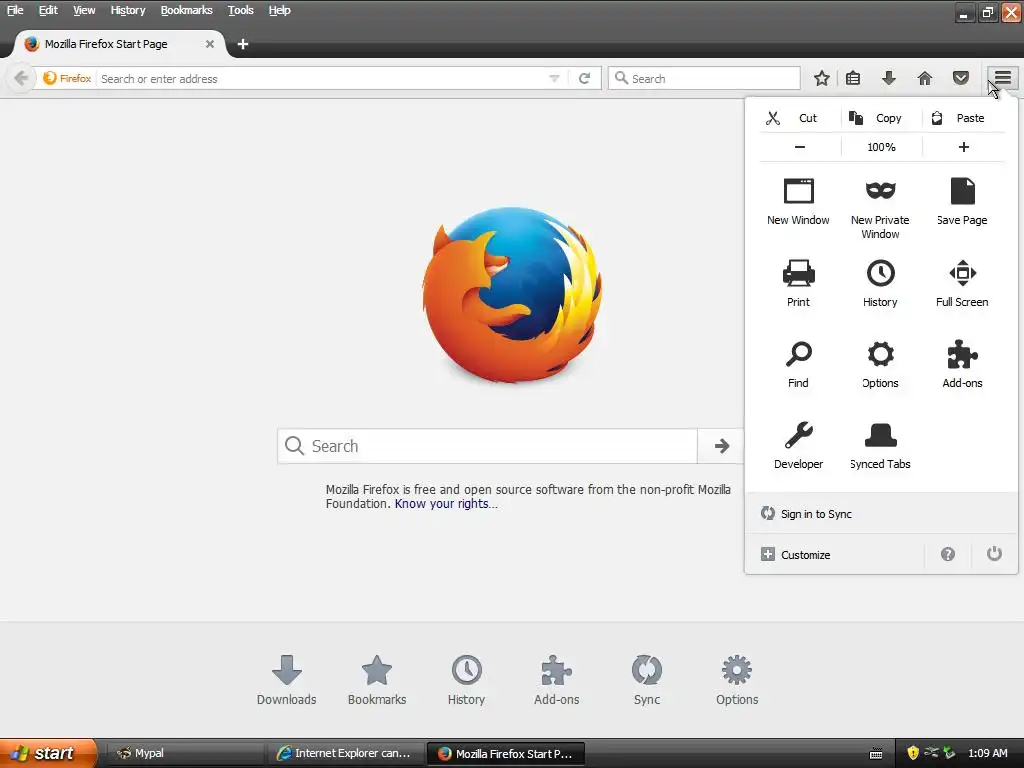Open the View menu

pyautogui.click(x=84, y=10)
